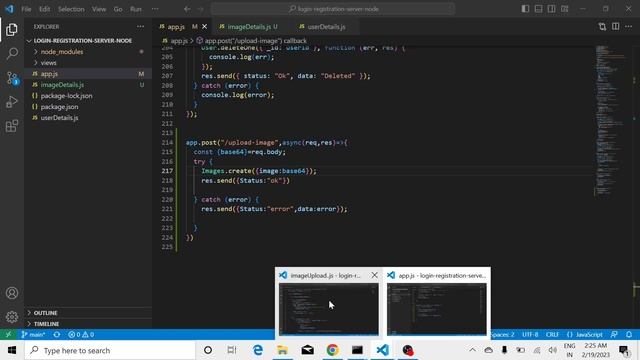The width and height of the screenshot is (640, 360).
Task: Toggle the panel layout icon
Action: 538,9
